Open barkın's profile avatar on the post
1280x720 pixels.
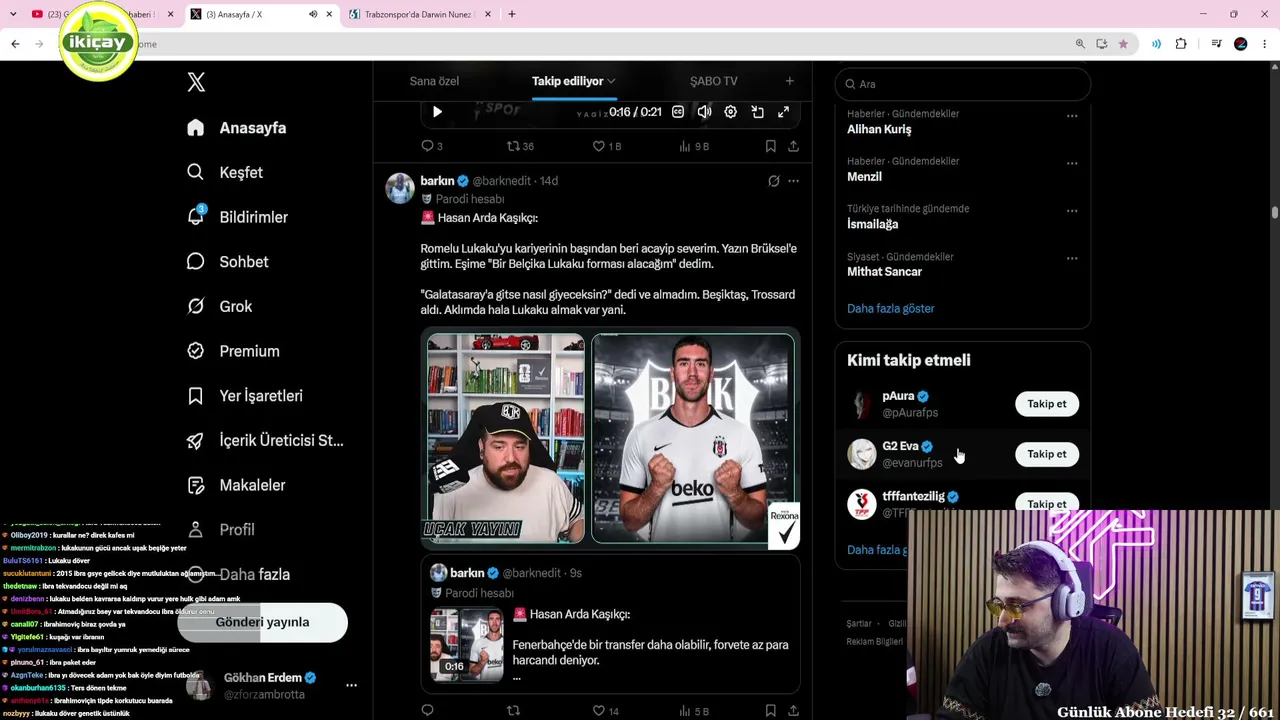click(400, 188)
